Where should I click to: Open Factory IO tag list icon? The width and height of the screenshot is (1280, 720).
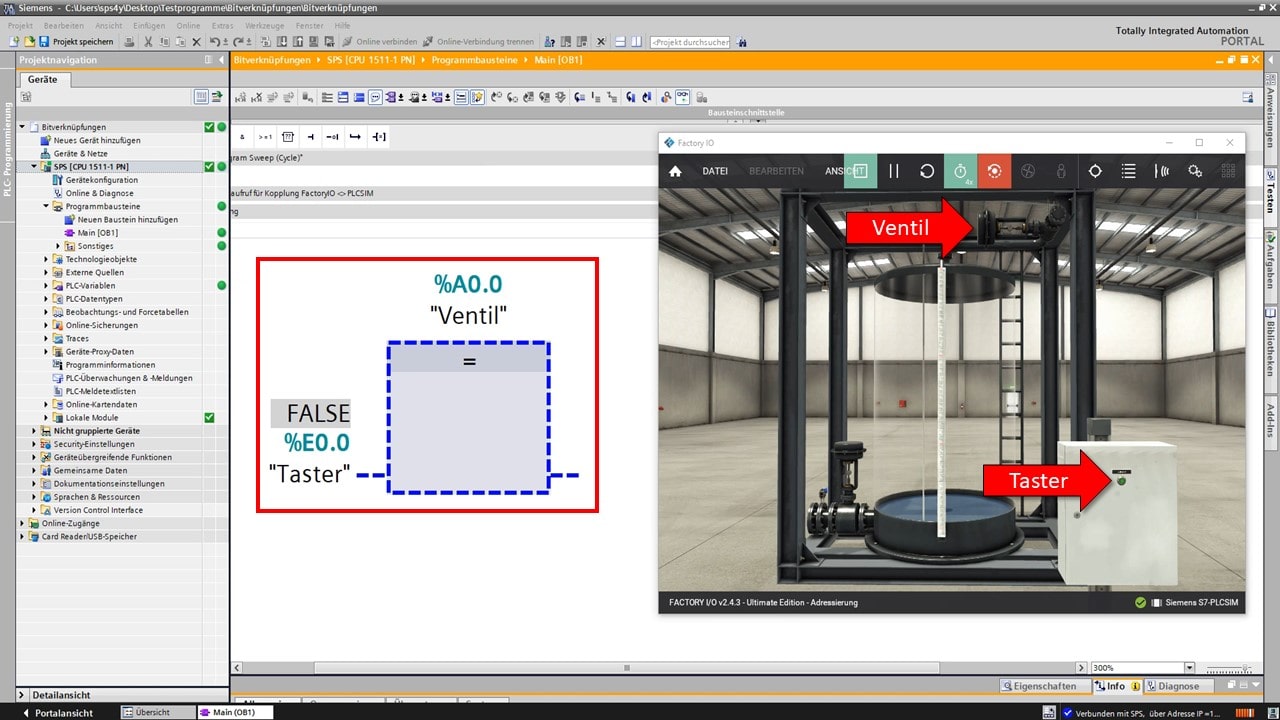tap(1128, 171)
